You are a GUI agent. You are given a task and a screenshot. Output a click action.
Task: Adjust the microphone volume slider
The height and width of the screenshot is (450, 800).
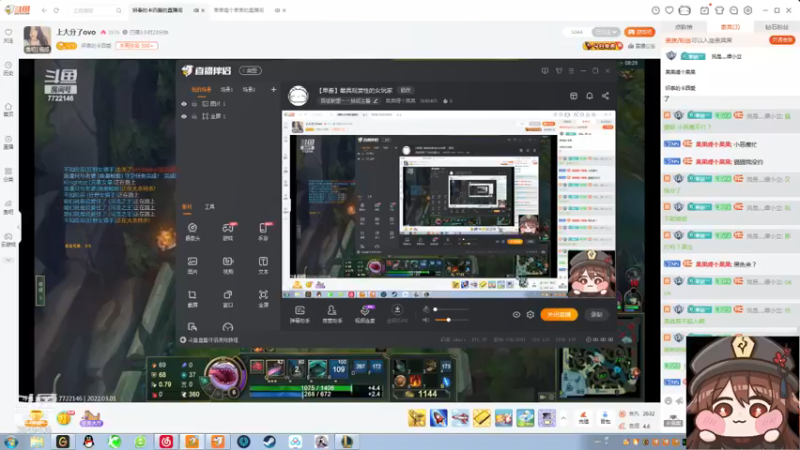point(452,309)
